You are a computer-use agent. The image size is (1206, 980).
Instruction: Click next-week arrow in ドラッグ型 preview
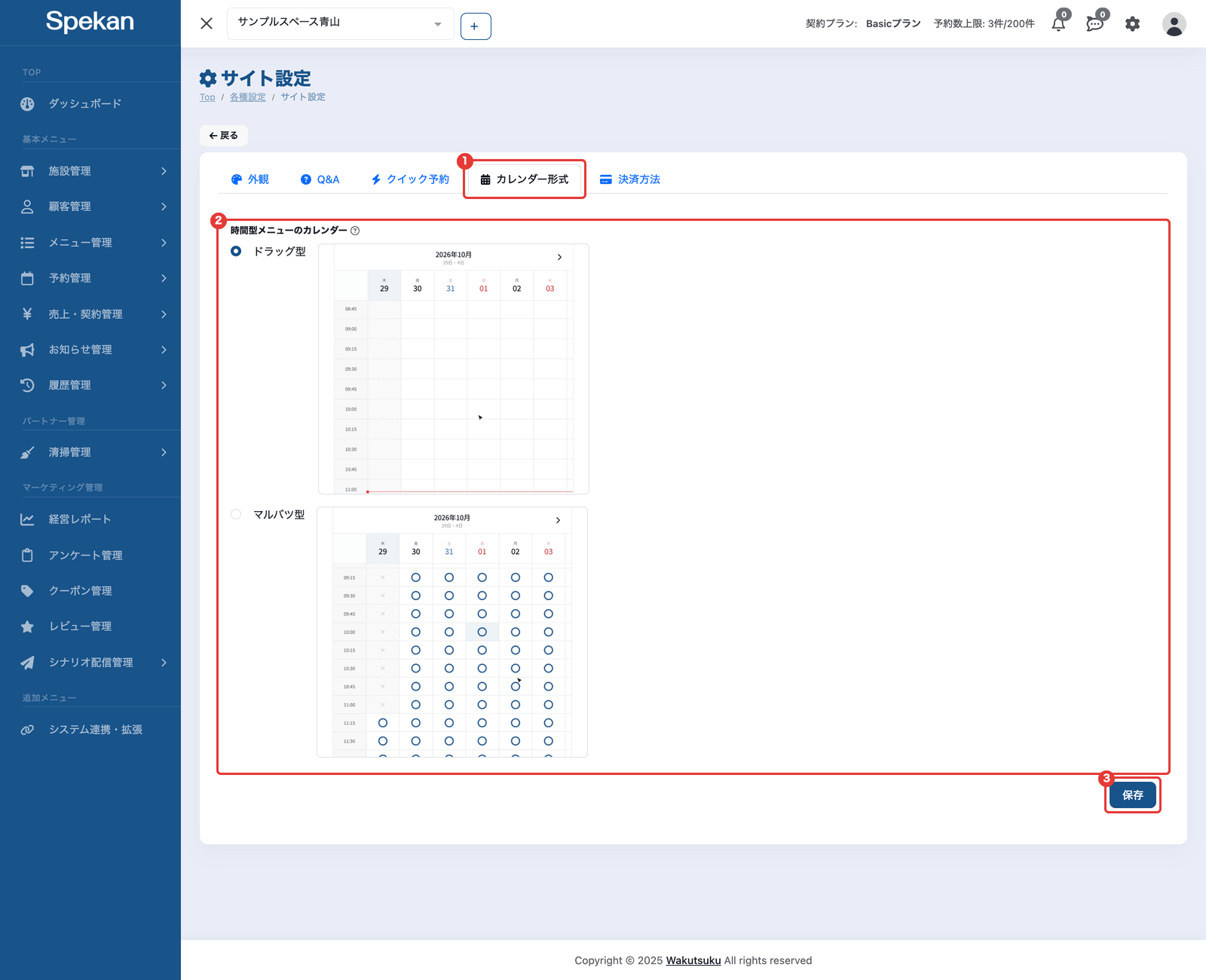559,257
